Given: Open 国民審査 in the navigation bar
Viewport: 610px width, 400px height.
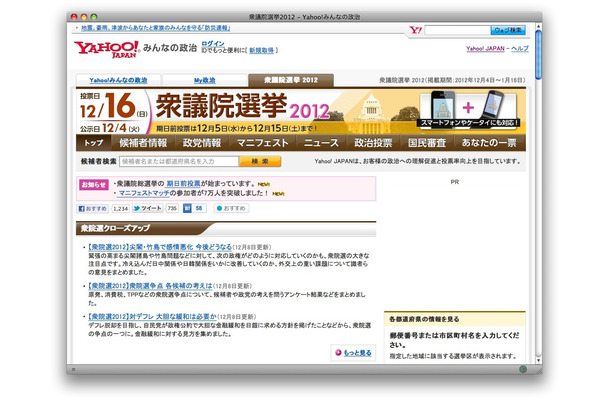Looking at the screenshot, I should [x=427, y=143].
